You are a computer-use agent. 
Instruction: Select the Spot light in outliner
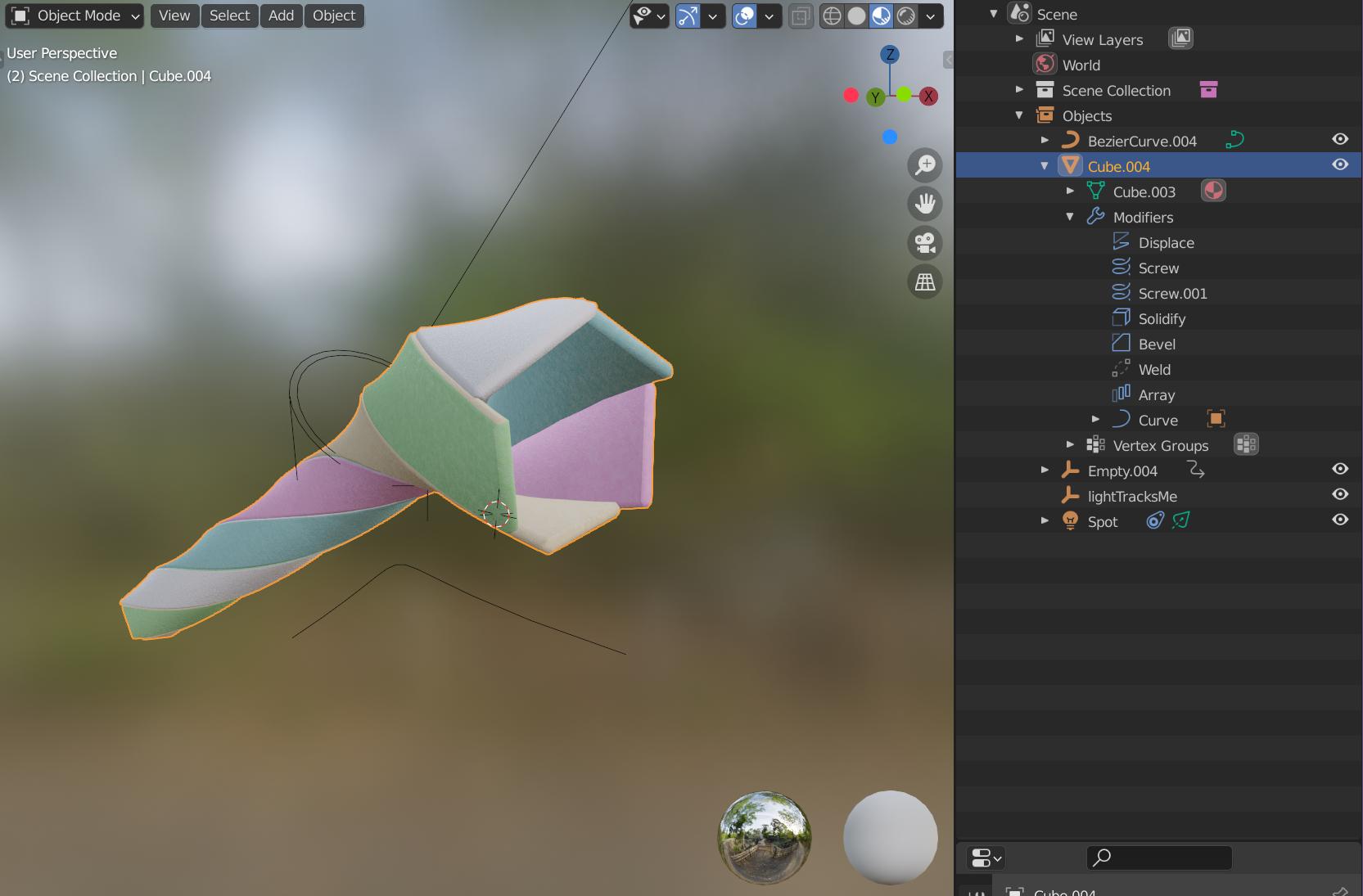pos(1102,521)
